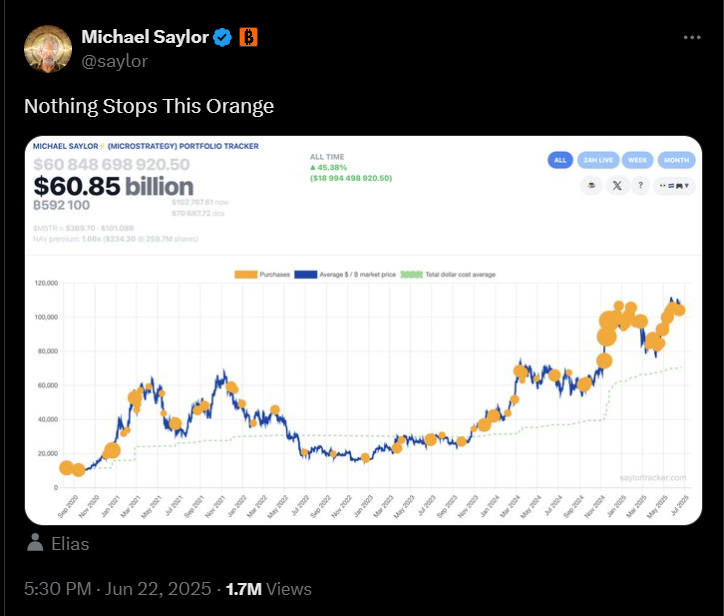The height and width of the screenshot is (616, 724).
Task: Open the @saylor handle link
Action: [115, 61]
